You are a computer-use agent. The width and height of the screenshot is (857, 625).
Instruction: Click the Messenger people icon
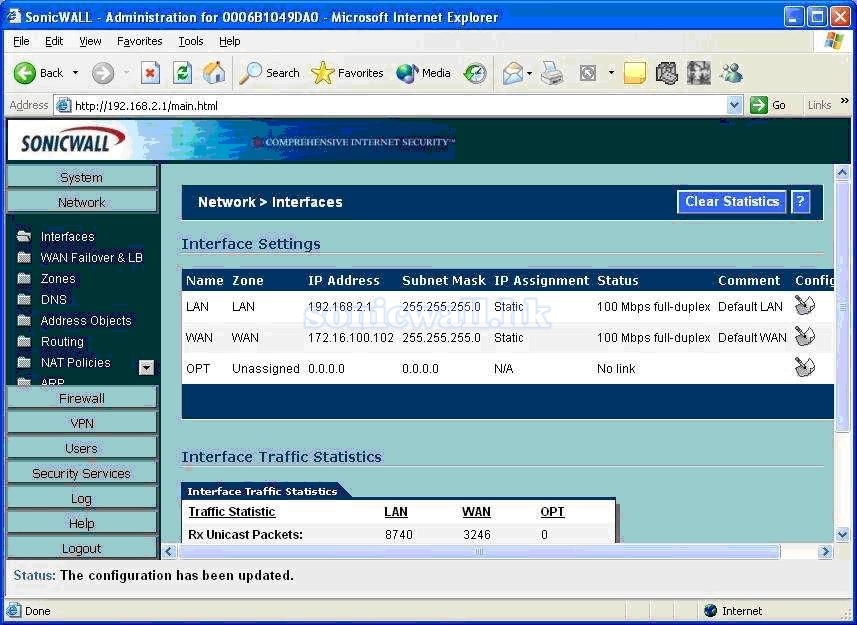[x=731, y=73]
